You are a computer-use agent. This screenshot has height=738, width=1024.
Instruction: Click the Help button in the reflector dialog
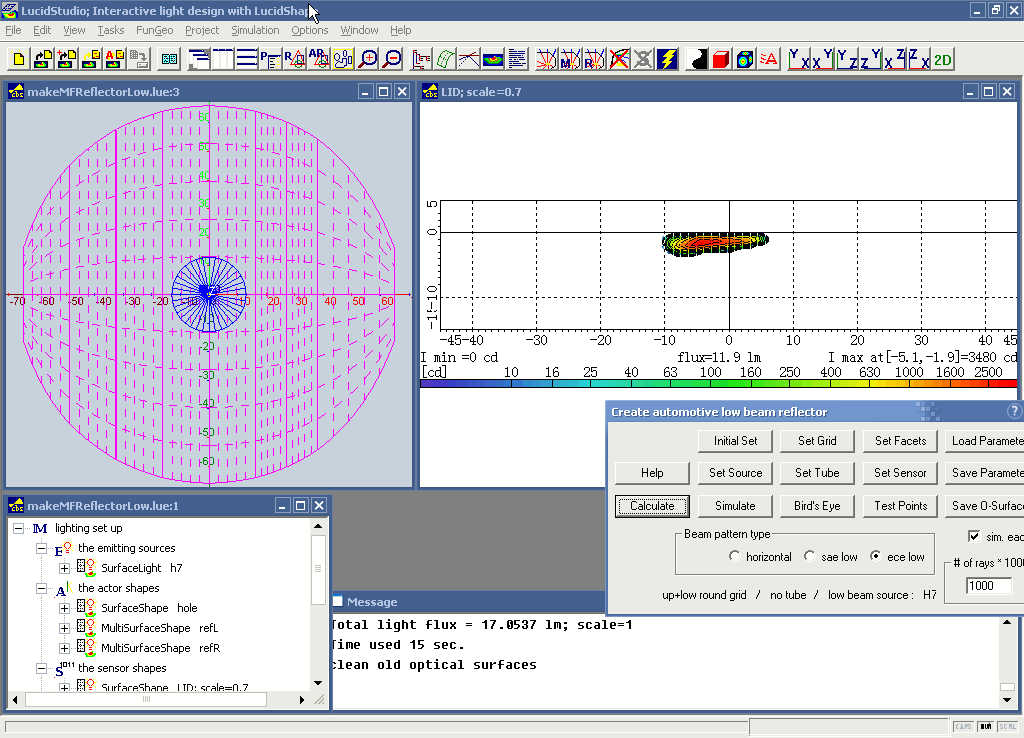(x=652, y=473)
